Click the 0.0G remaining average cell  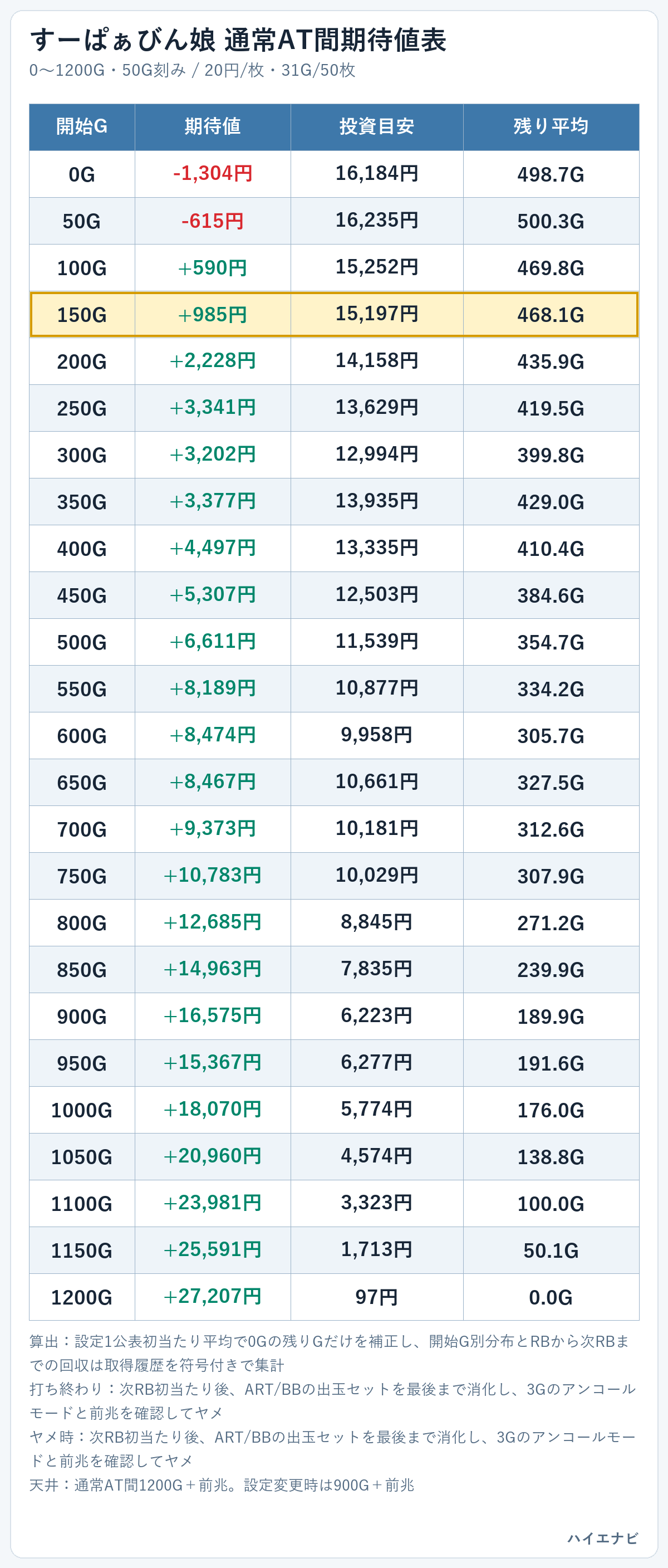coord(551,1297)
